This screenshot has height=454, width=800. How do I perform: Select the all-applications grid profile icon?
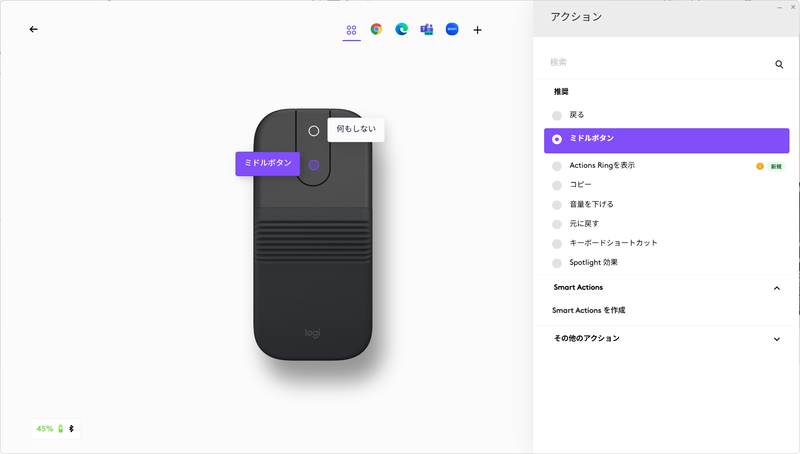[352, 30]
